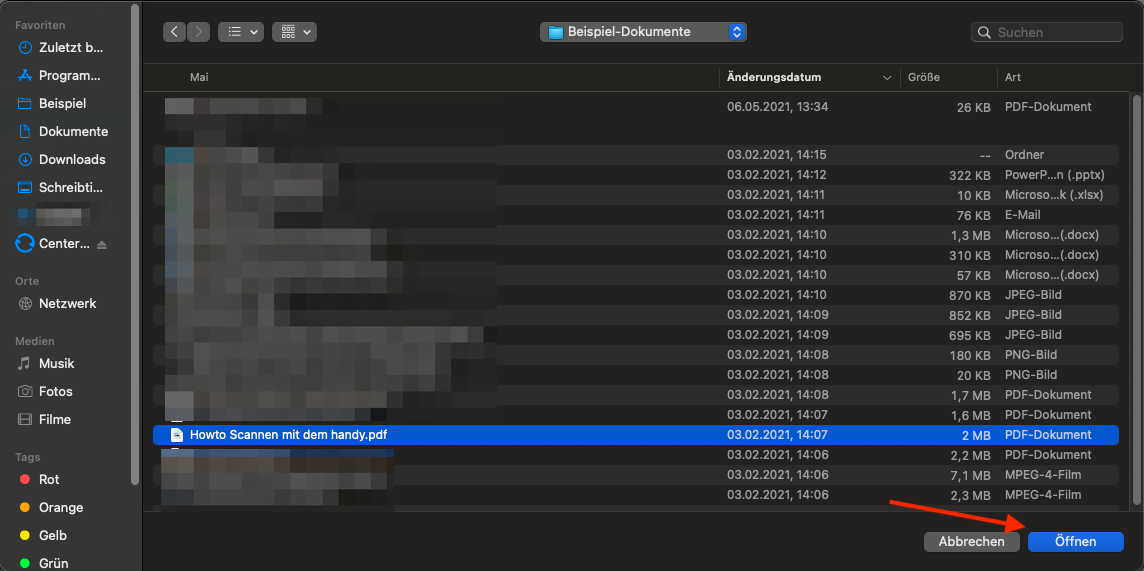1144x571 pixels.
Task: Select the row dated 06.05.2021, 13:34
Action: click(x=635, y=106)
